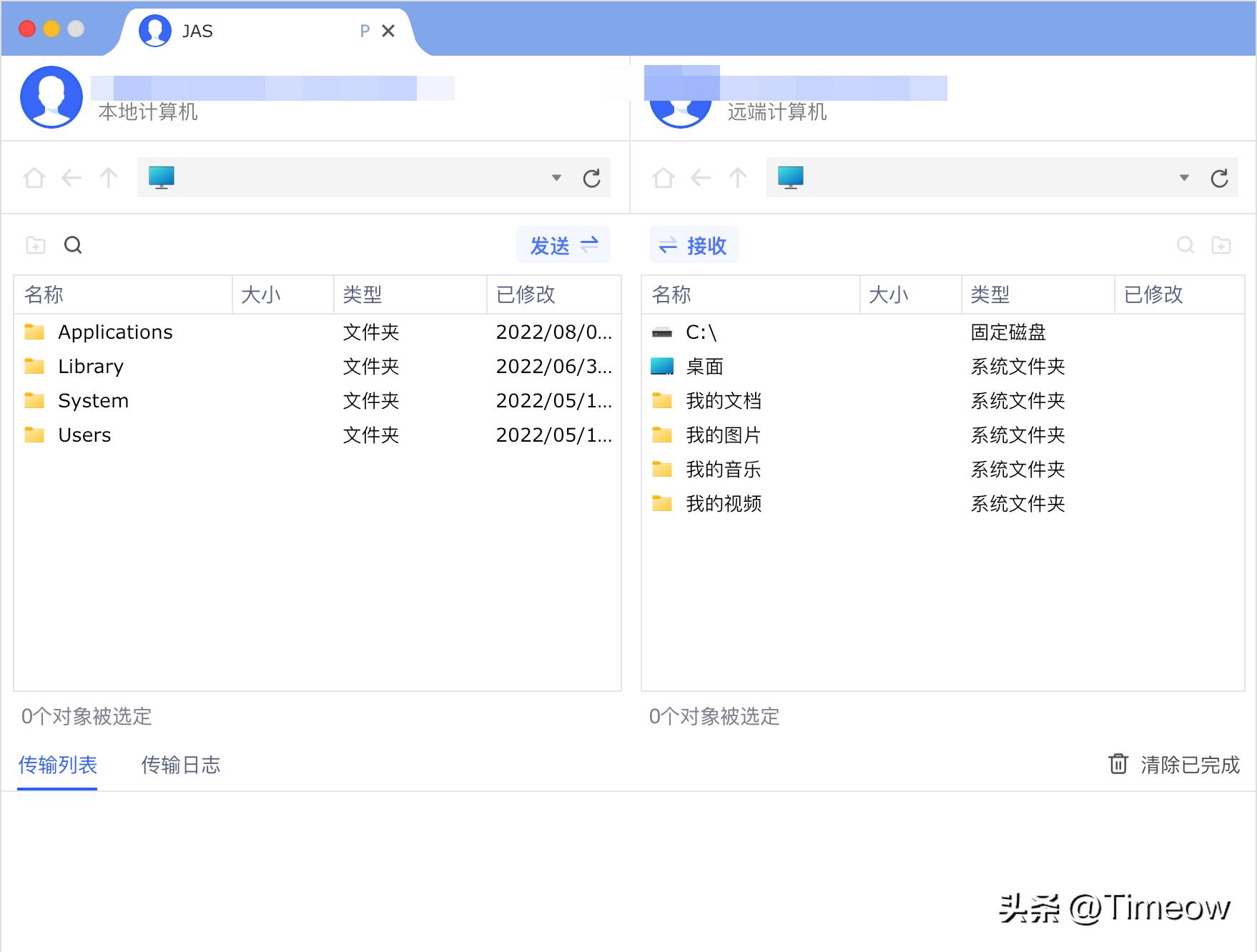1257x952 pixels.
Task: Open the search on the local file panel
Action: tap(74, 245)
